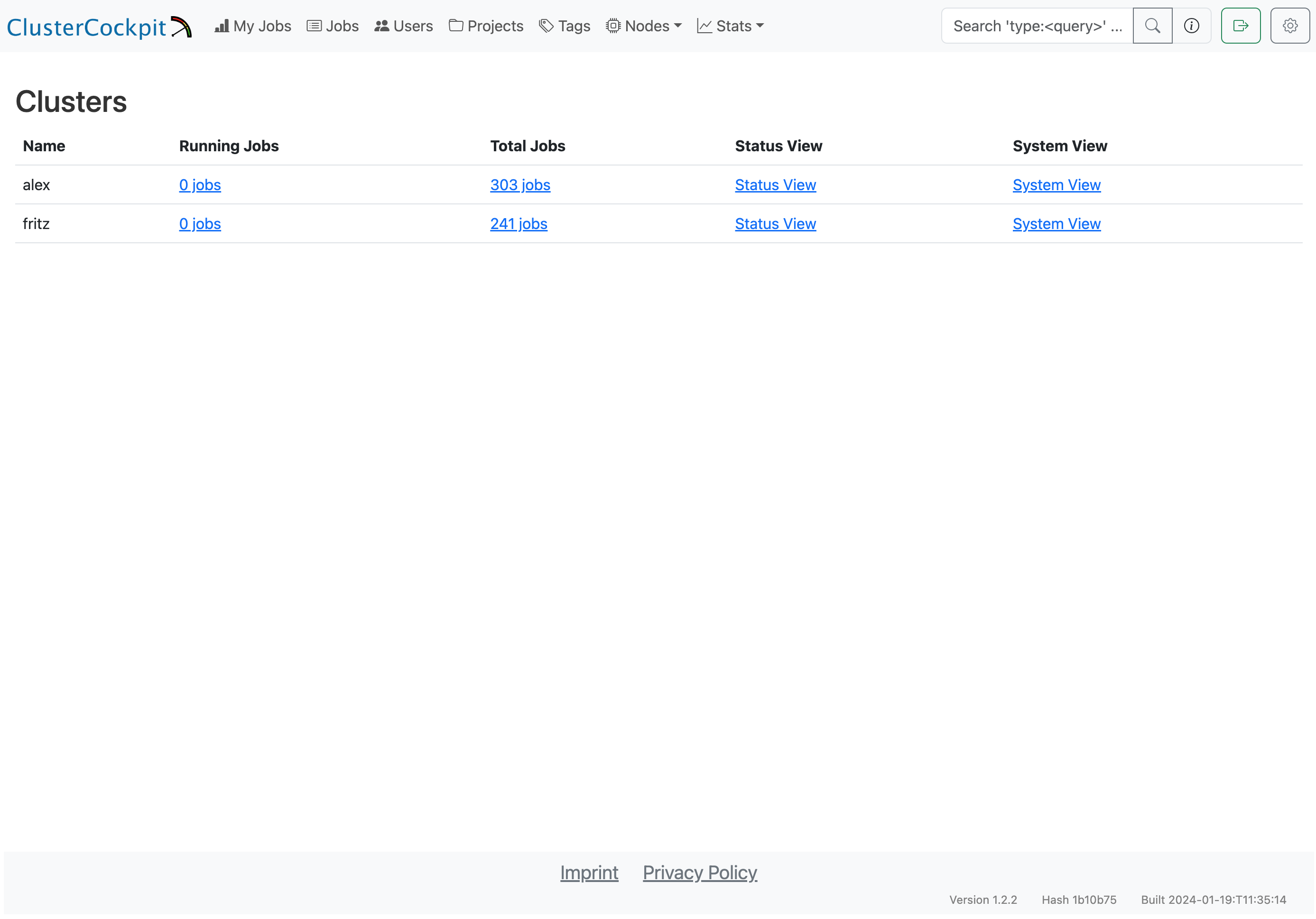The height and width of the screenshot is (919, 1316).
Task: Open the search info help icon
Action: (x=1191, y=26)
